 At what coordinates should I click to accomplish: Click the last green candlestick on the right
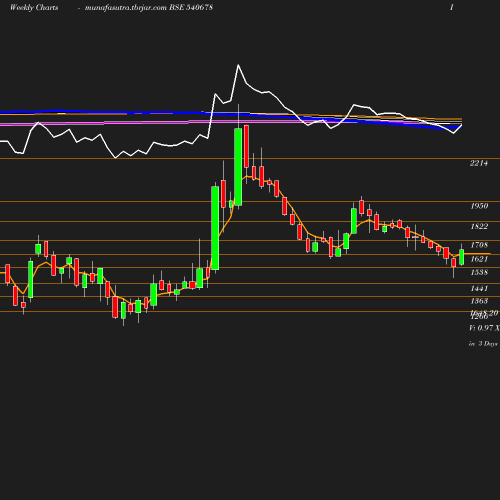[x=462, y=257]
